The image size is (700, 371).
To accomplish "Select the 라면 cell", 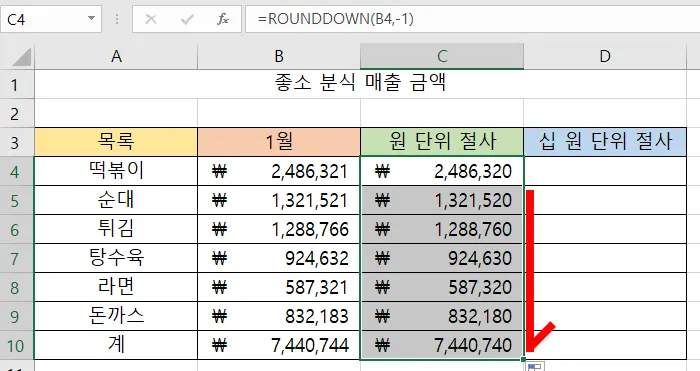I will pyautogui.click(x=116, y=288).
